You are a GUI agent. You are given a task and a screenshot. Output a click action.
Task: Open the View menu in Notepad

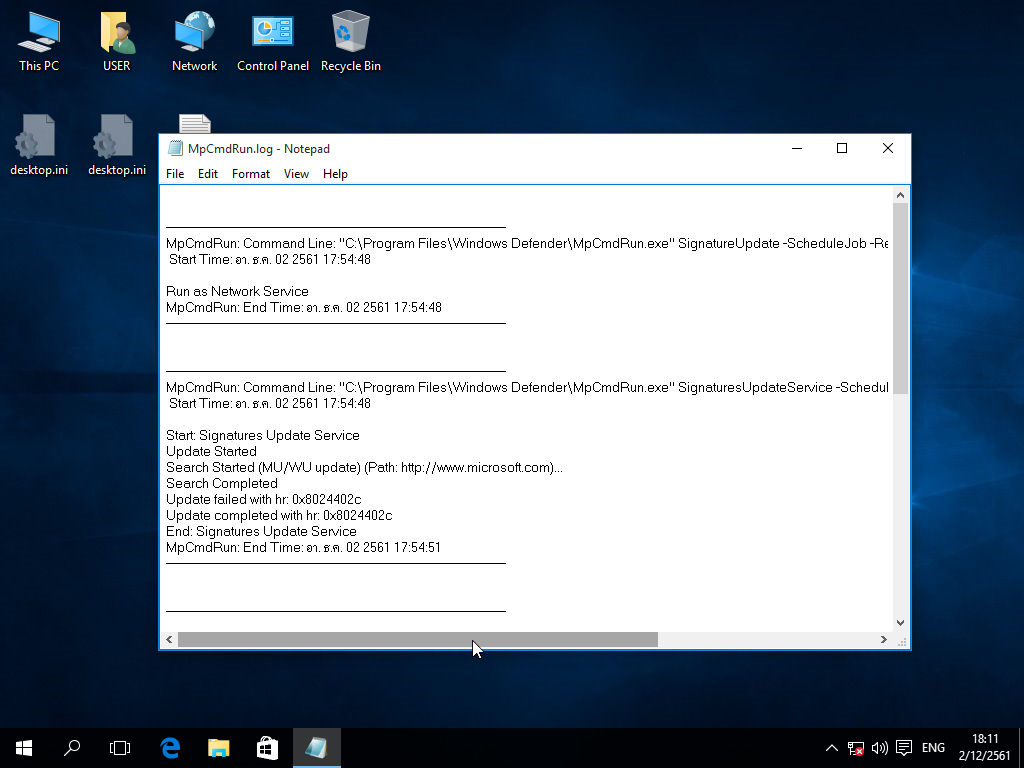point(296,174)
